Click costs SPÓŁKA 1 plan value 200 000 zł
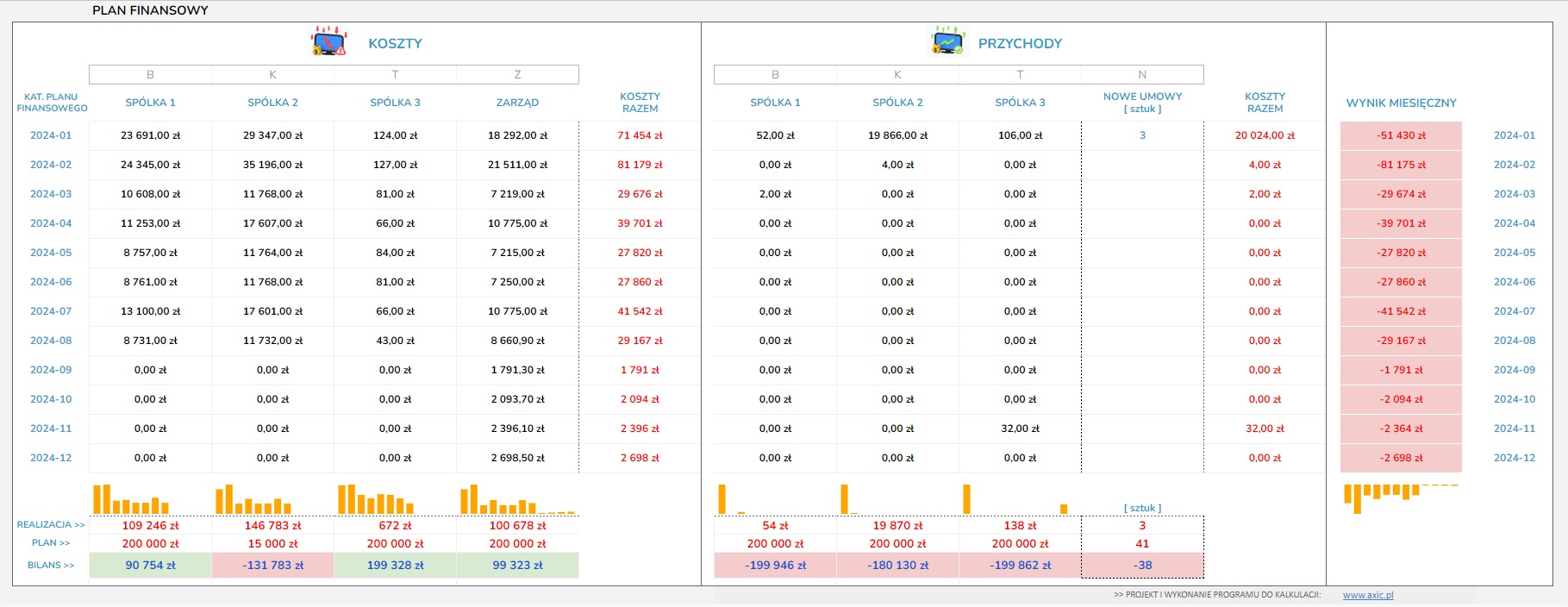The width and height of the screenshot is (1568, 607). [150, 544]
